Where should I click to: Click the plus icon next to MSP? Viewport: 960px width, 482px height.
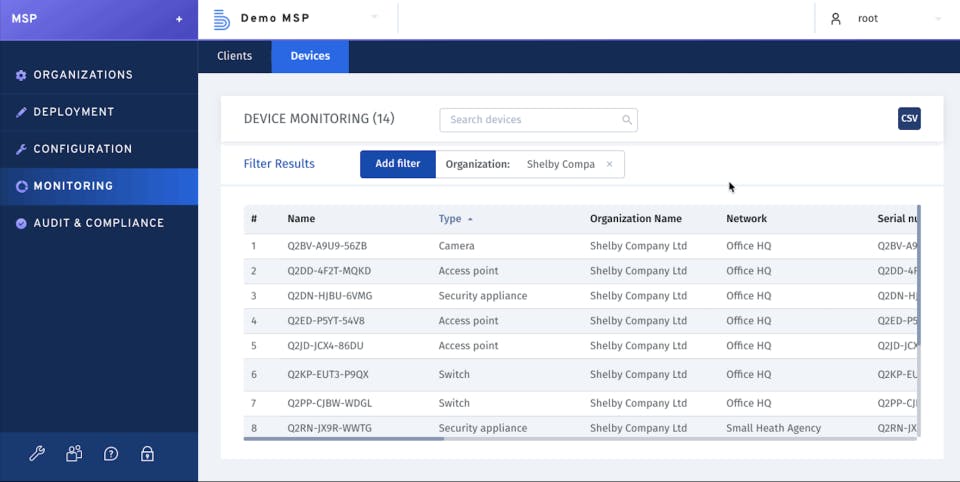pyautogui.click(x=179, y=19)
